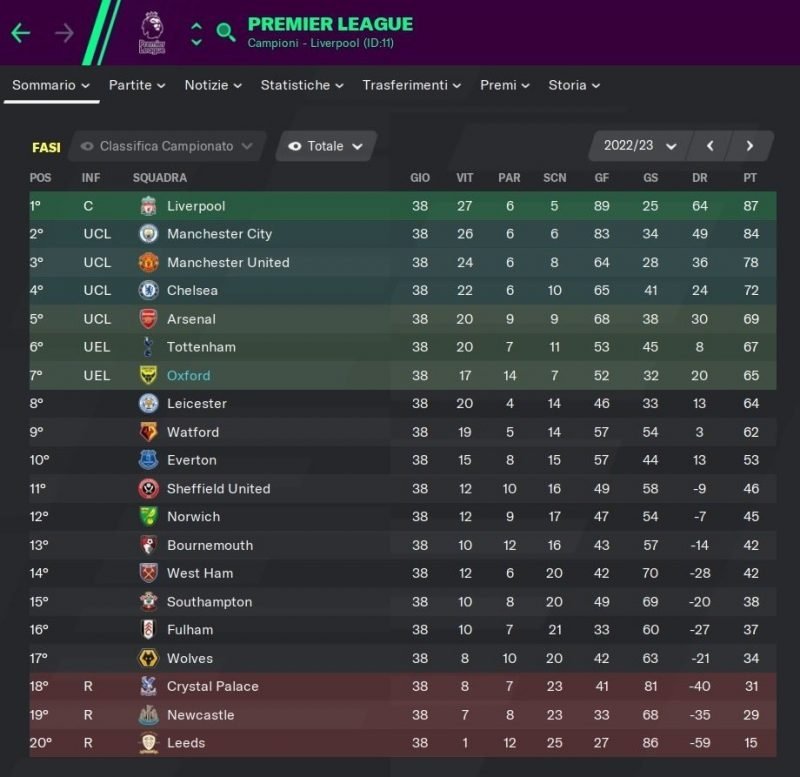Sort table by PT column header
Screen dimensions: 800x777
pyautogui.click(x=750, y=178)
